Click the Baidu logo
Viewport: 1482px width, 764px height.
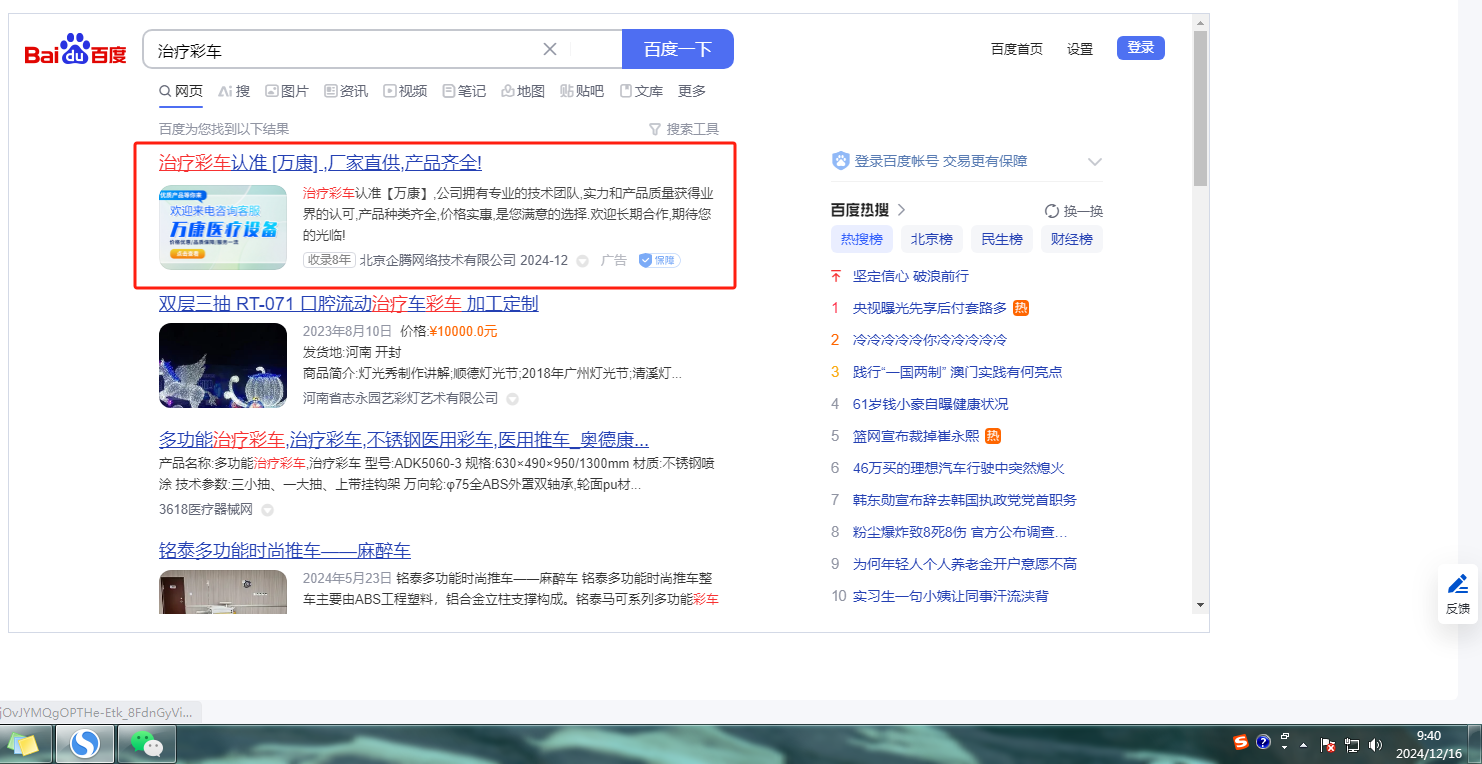(x=76, y=50)
